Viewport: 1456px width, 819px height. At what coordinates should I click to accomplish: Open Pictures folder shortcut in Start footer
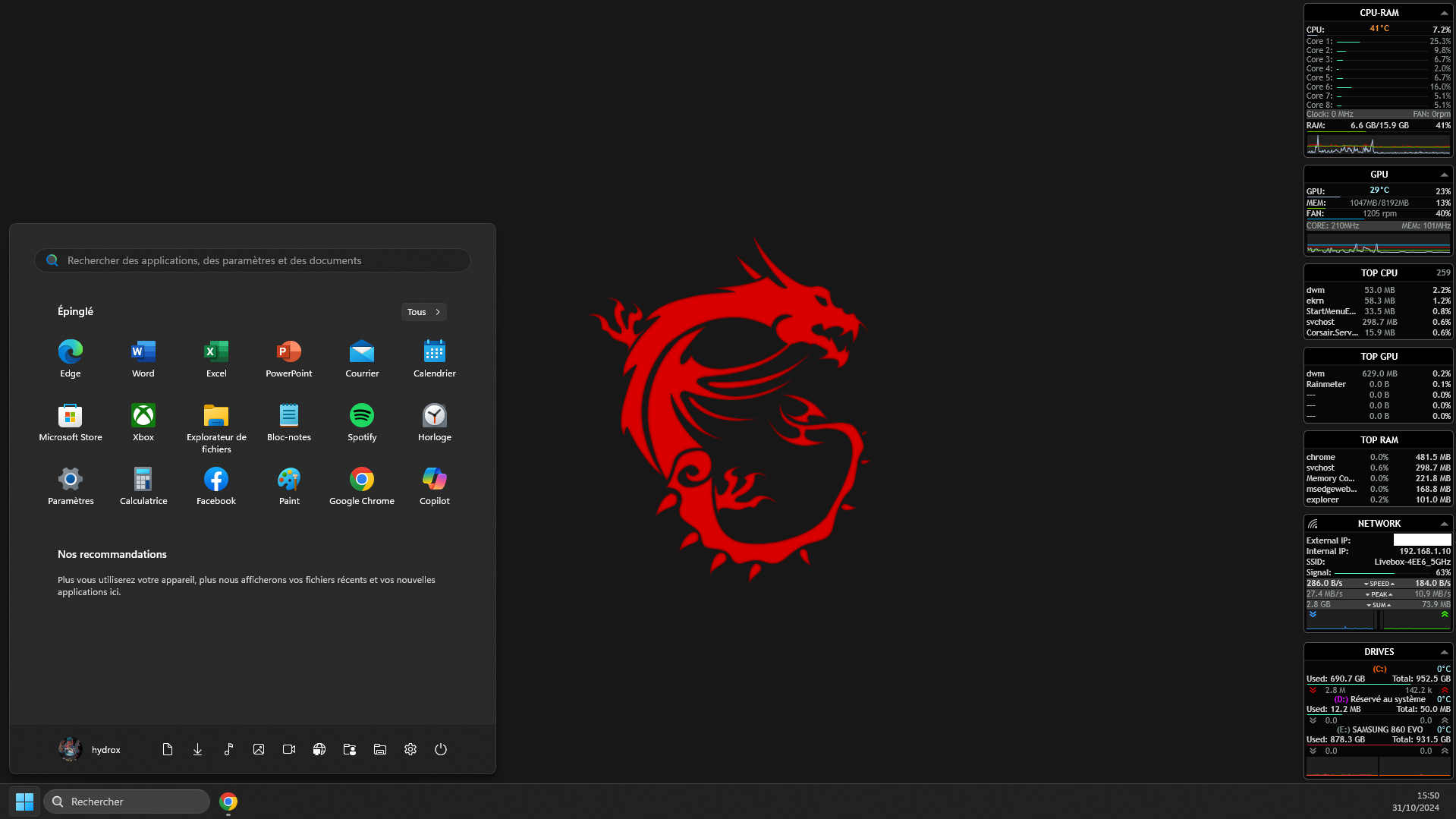tap(259, 749)
